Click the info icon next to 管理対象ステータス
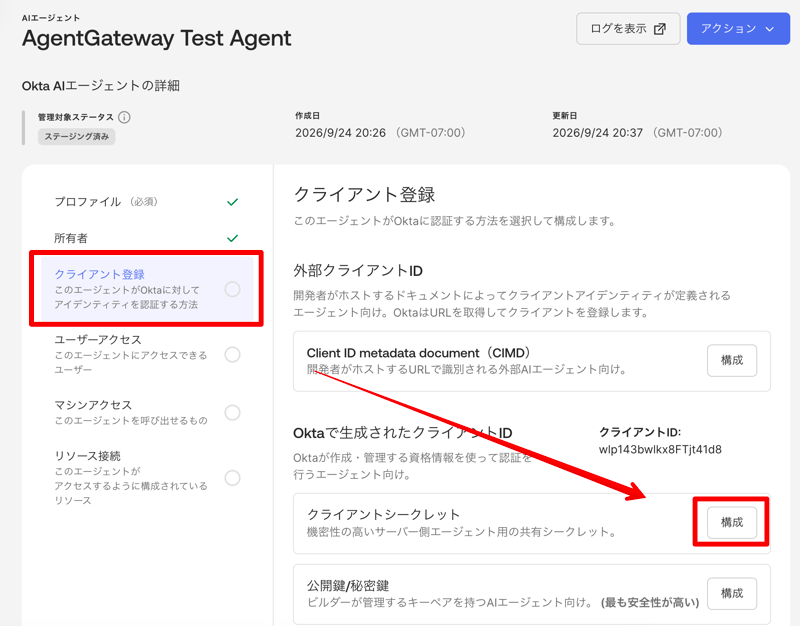Screen dimensions: 800x626 (x=124, y=117)
